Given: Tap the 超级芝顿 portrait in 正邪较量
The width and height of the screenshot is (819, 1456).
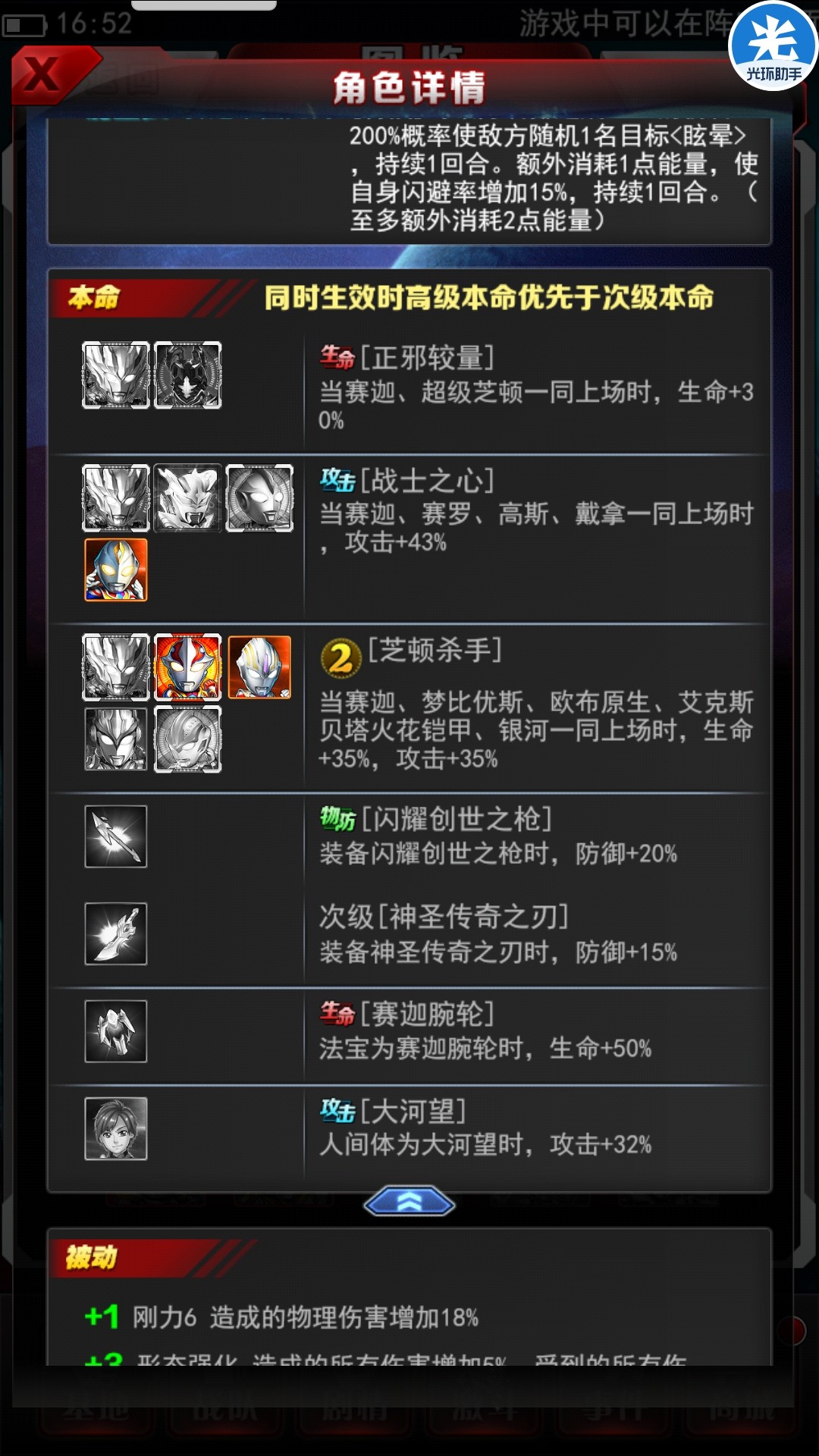Looking at the screenshot, I should coord(187,375).
